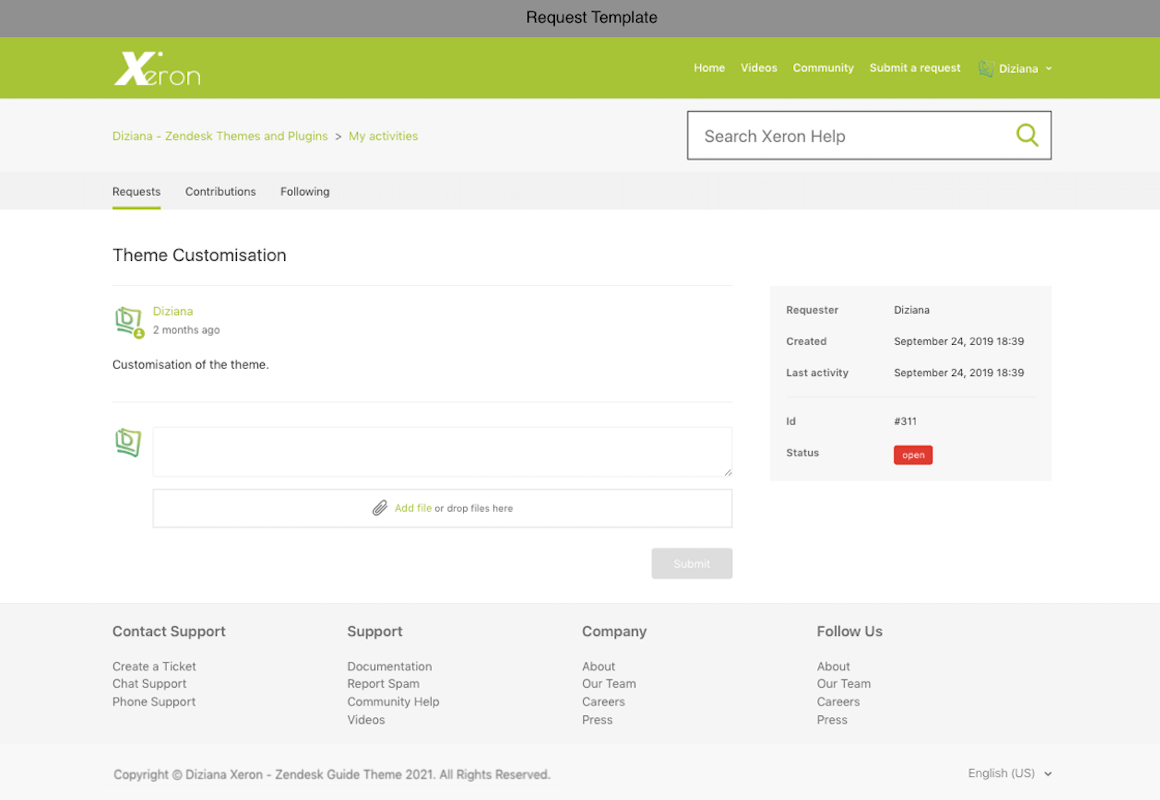Go to Videos in the header menu

click(x=758, y=68)
